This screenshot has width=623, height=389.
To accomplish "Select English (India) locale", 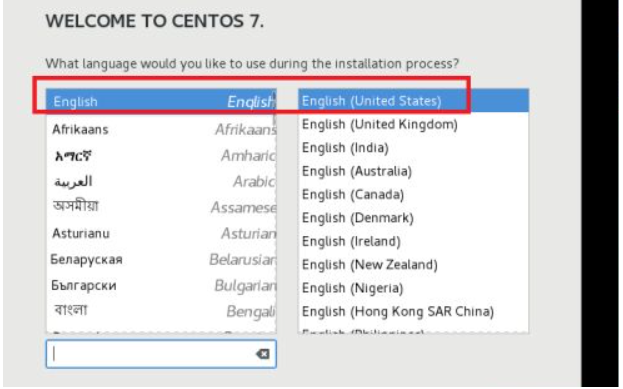I will [x=413, y=148].
